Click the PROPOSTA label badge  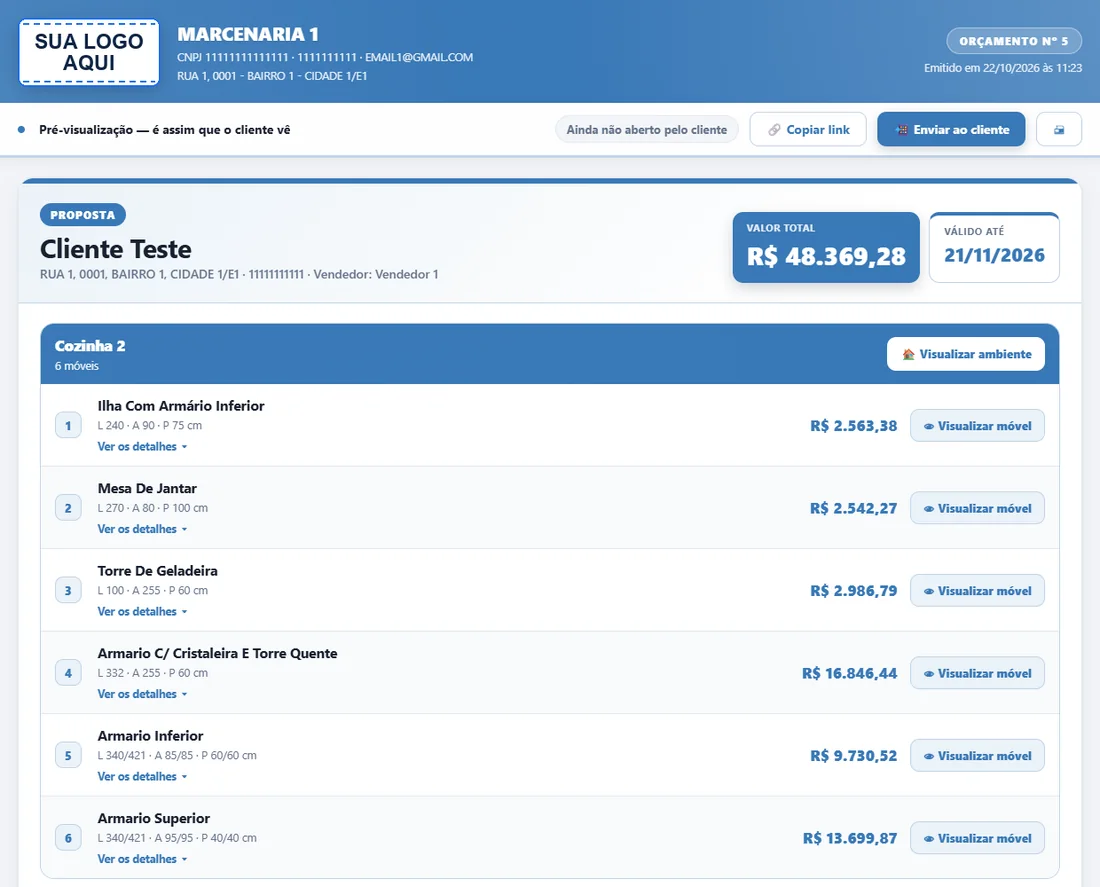(83, 215)
